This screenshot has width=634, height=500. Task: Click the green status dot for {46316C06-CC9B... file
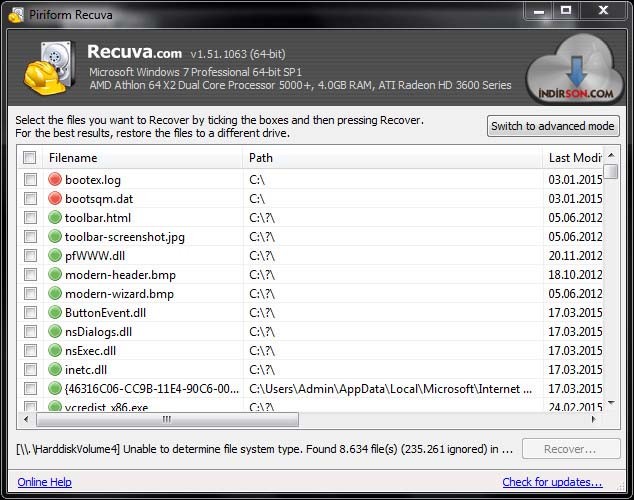(x=55, y=388)
